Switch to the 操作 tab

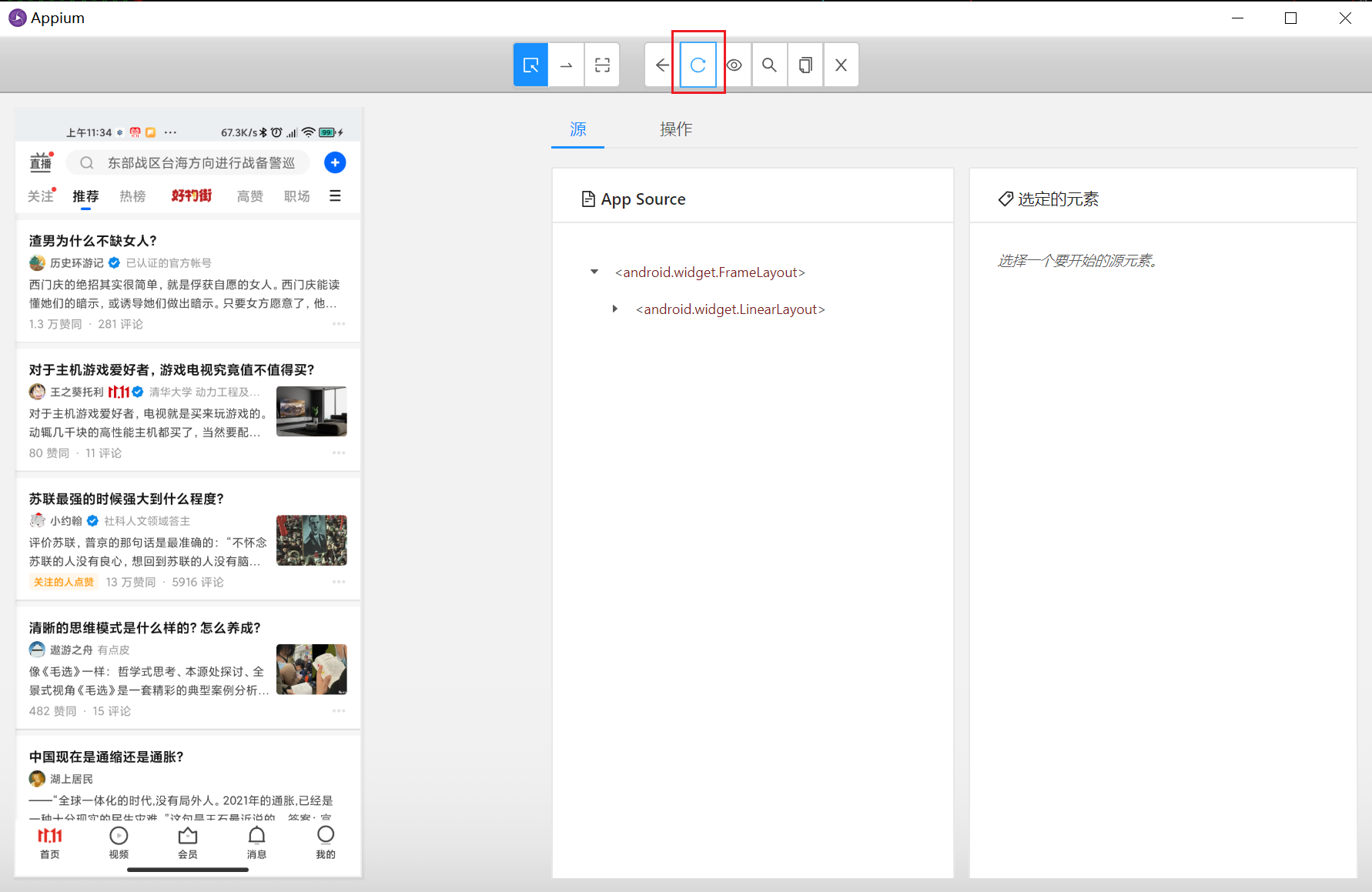676,129
